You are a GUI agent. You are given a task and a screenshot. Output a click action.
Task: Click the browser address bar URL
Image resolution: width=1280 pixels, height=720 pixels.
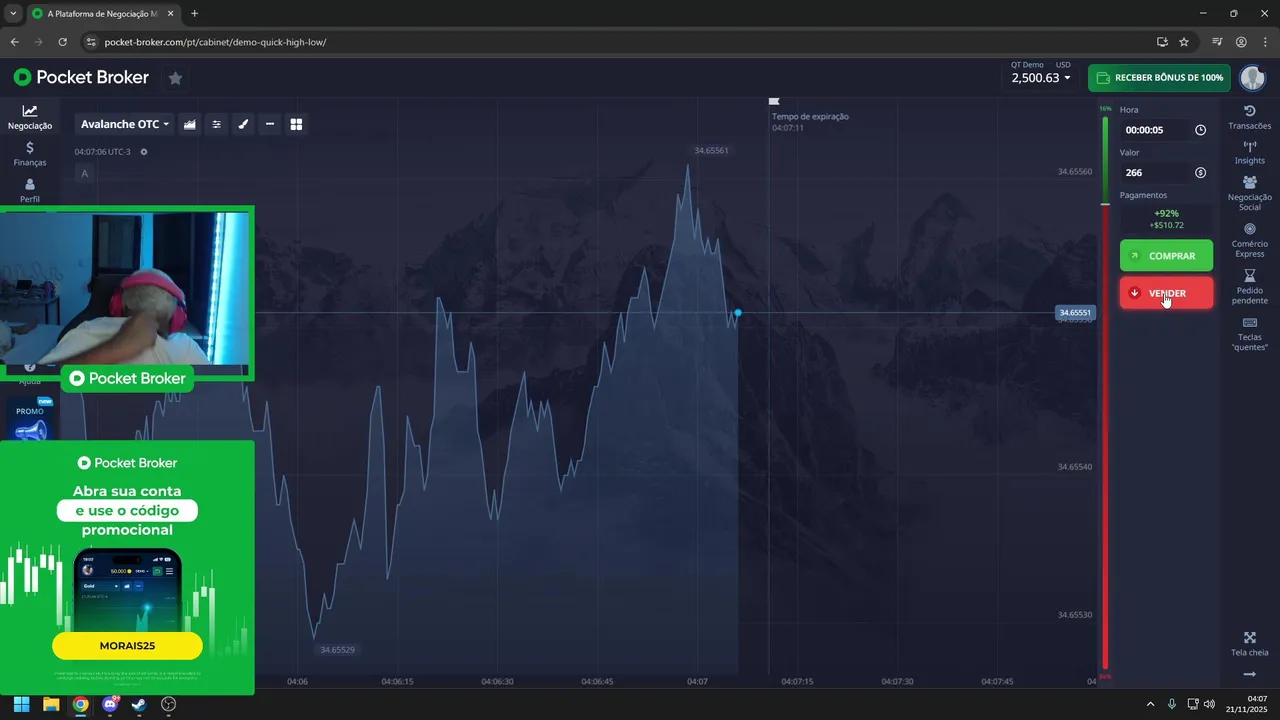(215, 42)
